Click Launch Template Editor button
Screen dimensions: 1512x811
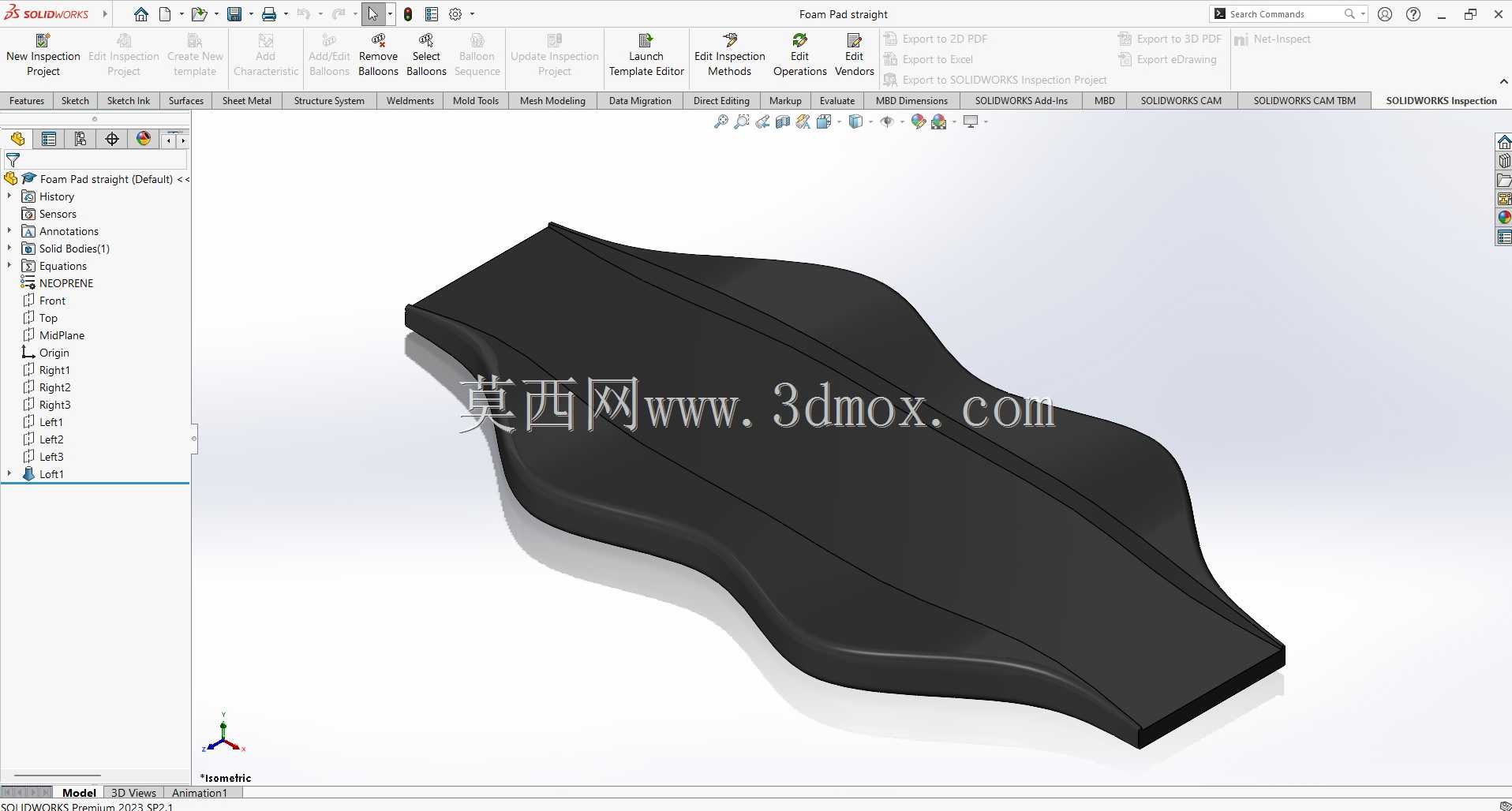[646, 54]
